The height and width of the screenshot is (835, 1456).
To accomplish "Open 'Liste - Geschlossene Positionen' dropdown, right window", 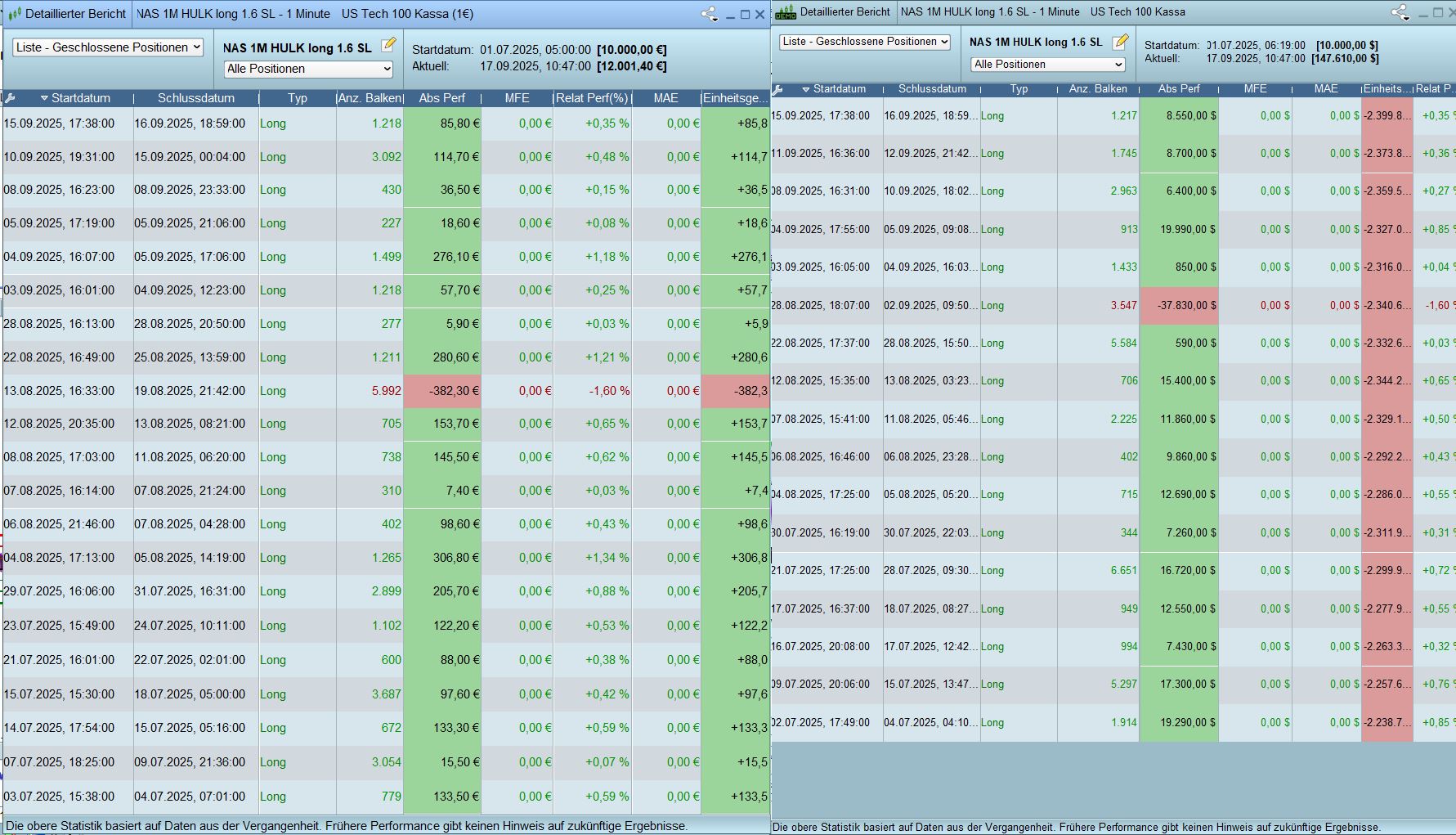I will pos(865,42).
